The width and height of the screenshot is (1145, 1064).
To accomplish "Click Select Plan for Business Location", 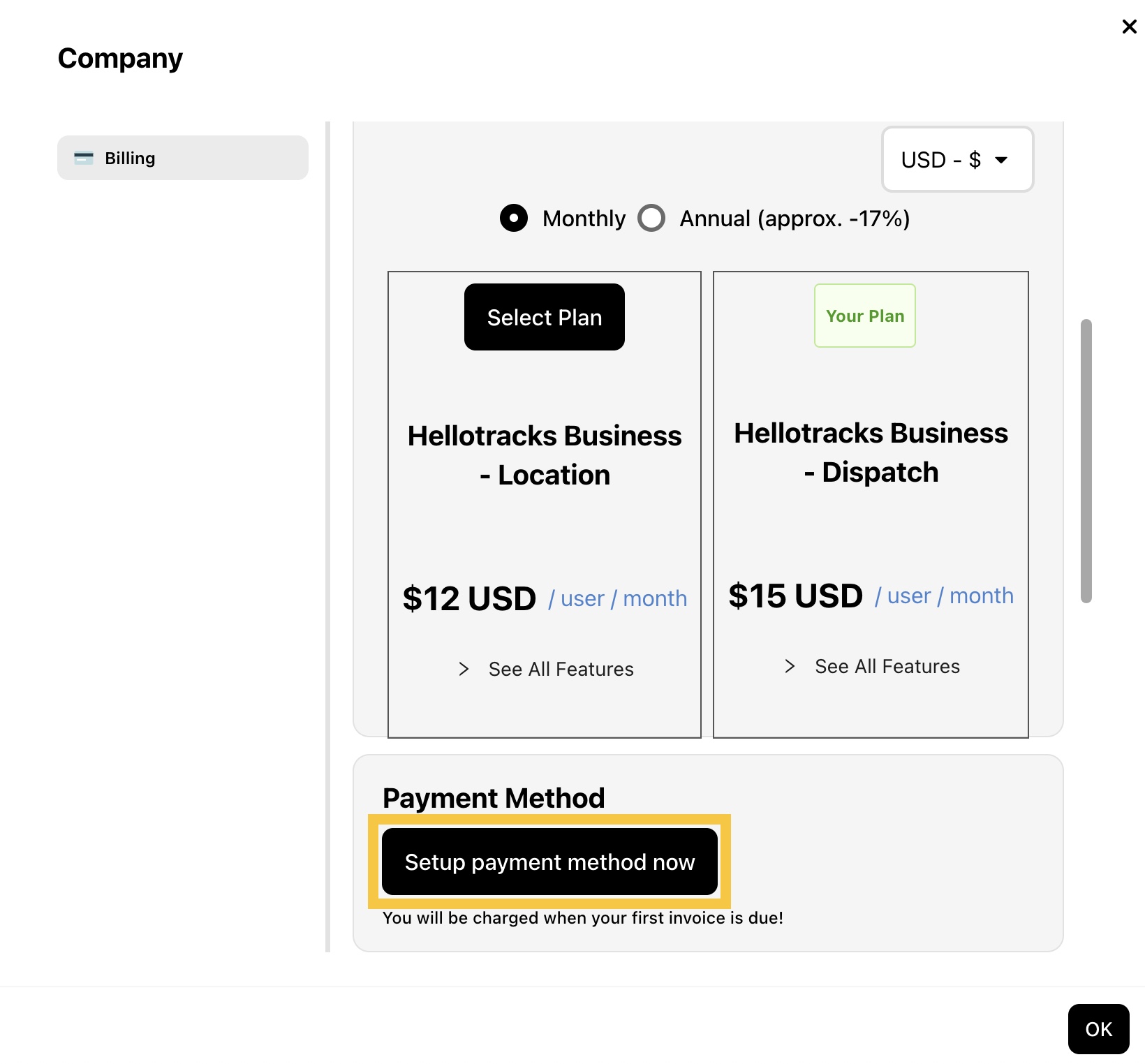I will point(545,317).
